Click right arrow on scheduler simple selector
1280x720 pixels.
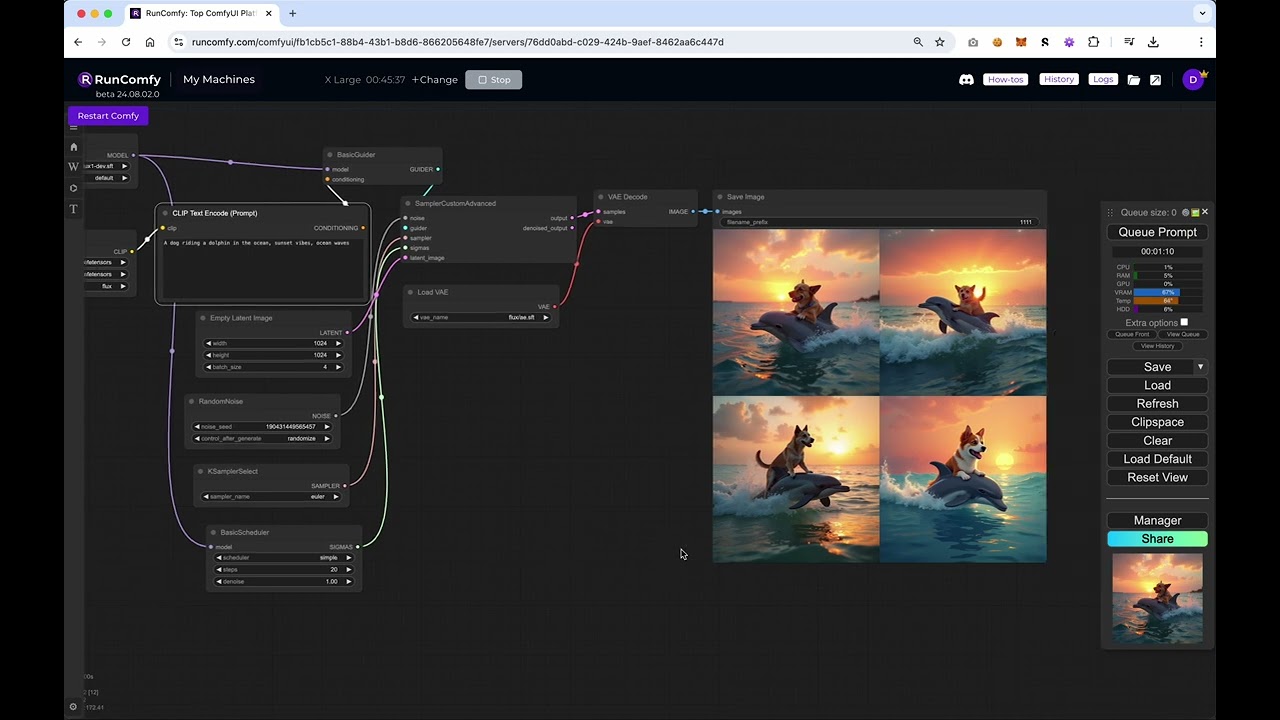(x=348, y=558)
